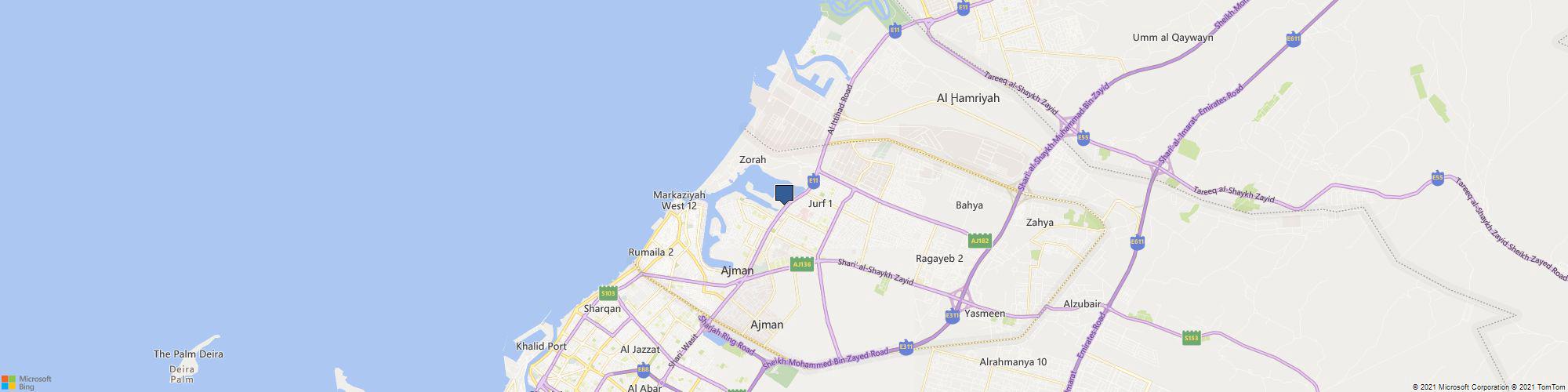Click the Markaziyah West 12 label
This screenshot has width=1568, height=392.
(679, 201)
